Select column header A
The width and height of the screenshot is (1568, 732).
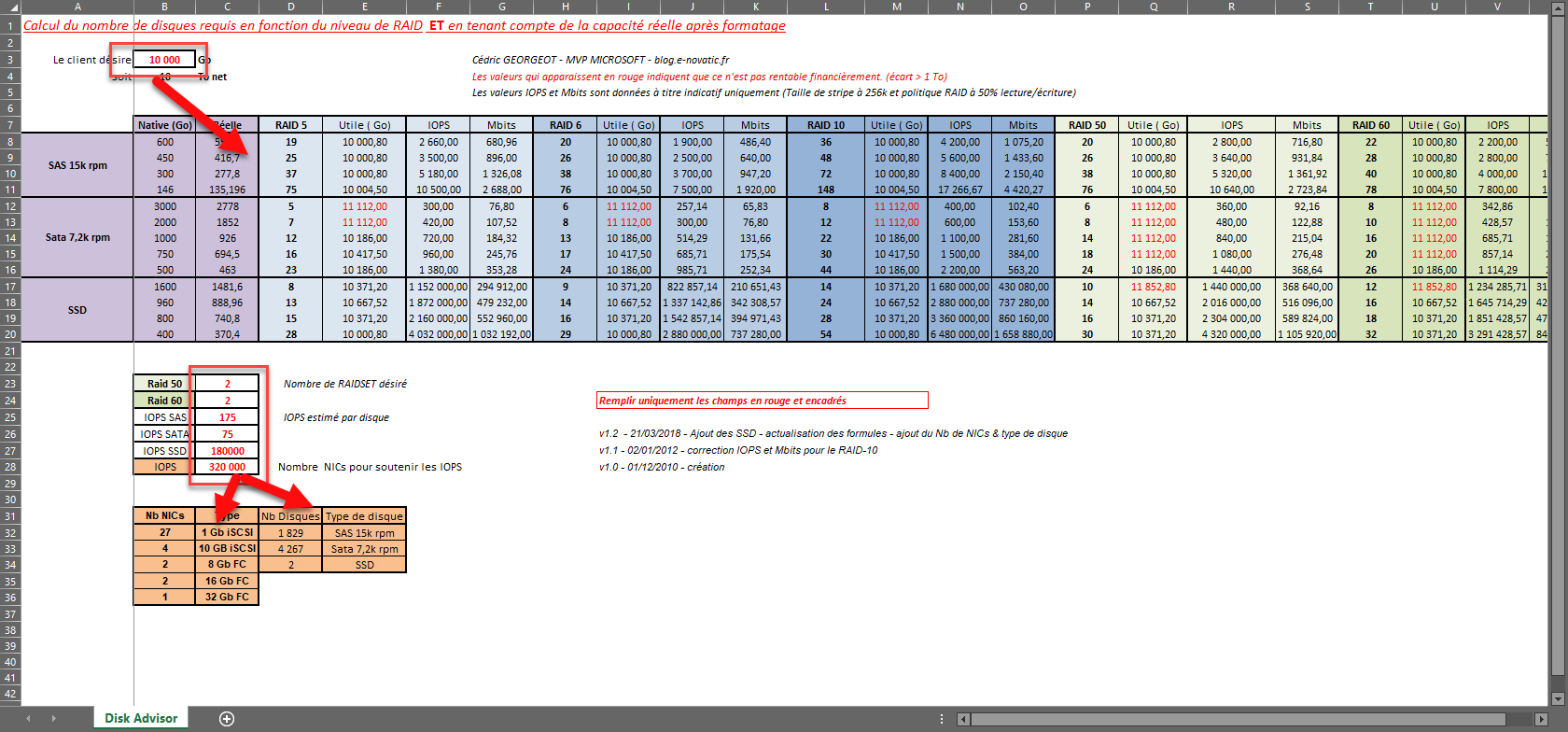(x=77, y=7)
